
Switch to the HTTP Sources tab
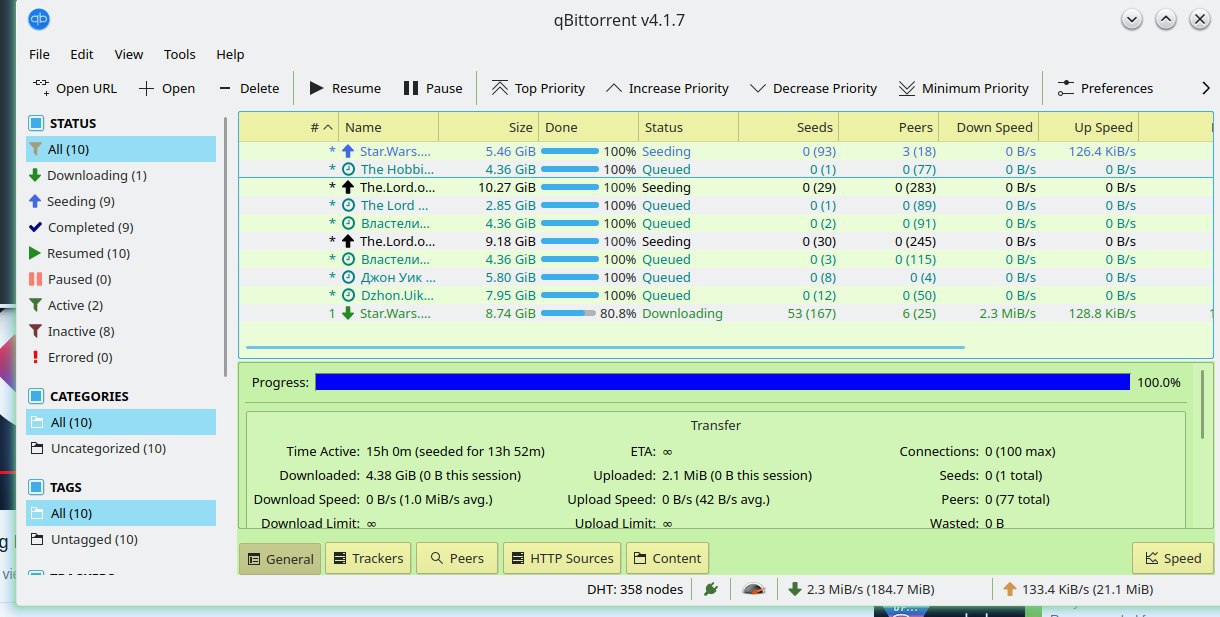pos(562,558)
